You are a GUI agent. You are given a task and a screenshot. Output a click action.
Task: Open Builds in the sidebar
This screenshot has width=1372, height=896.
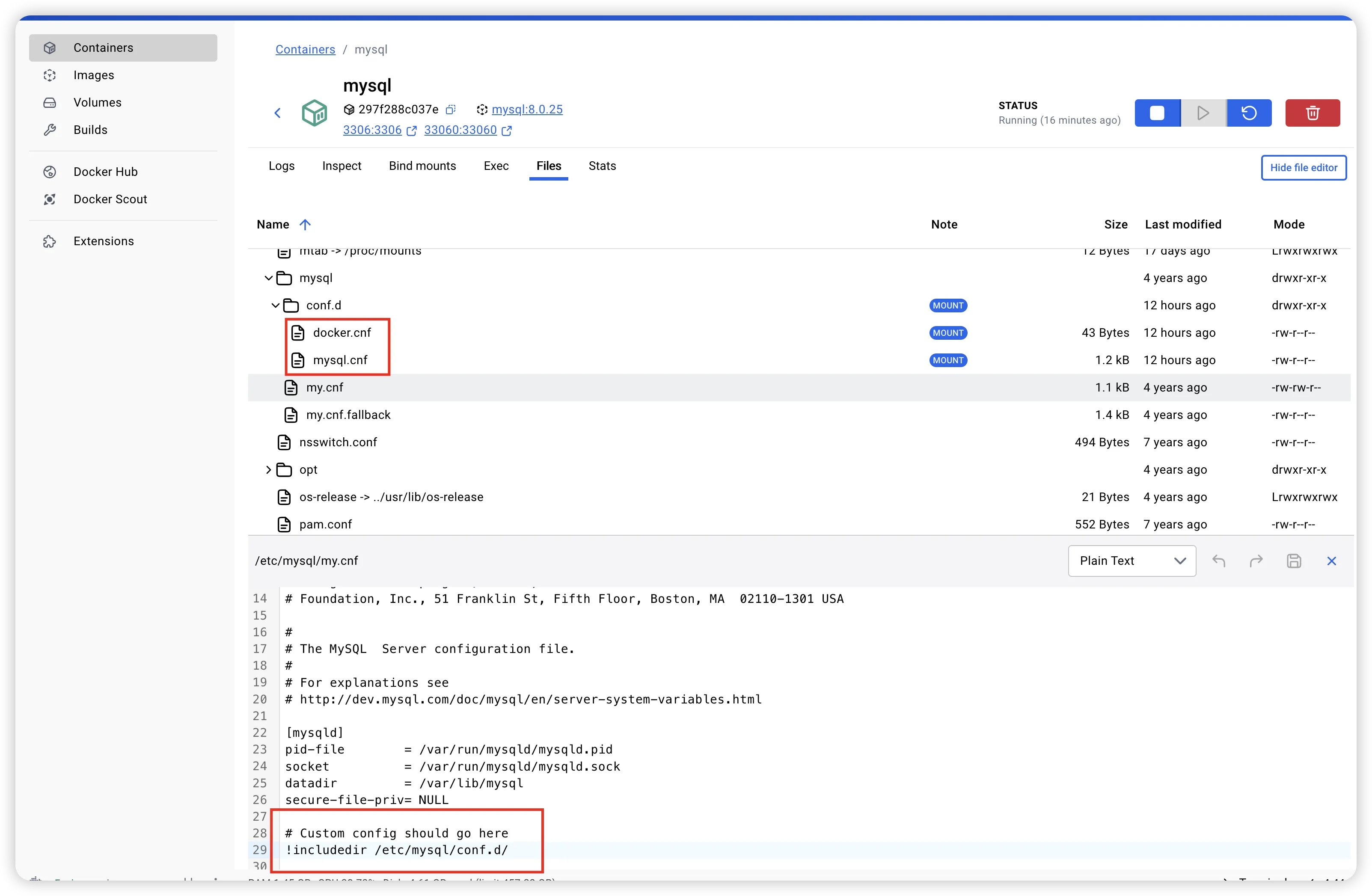(x=123, y=130)
